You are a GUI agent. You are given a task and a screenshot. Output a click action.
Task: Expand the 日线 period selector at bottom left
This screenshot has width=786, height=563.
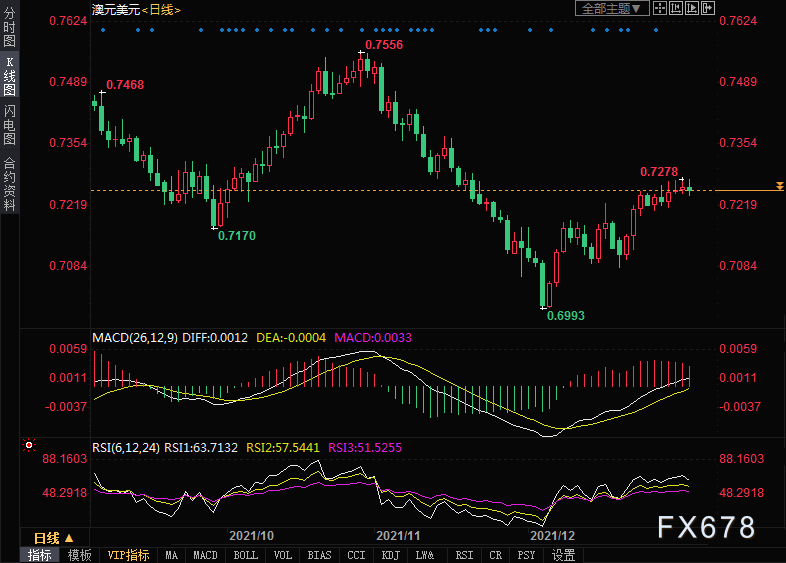(x=54, y=536)
